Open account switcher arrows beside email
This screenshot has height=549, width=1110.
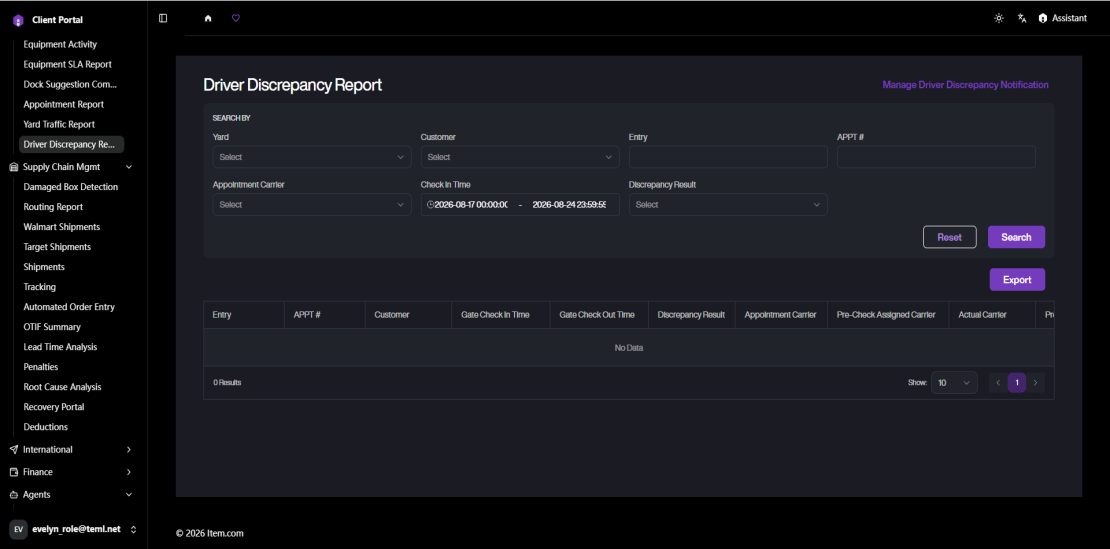pyautogui.click(x=133, y=529)
